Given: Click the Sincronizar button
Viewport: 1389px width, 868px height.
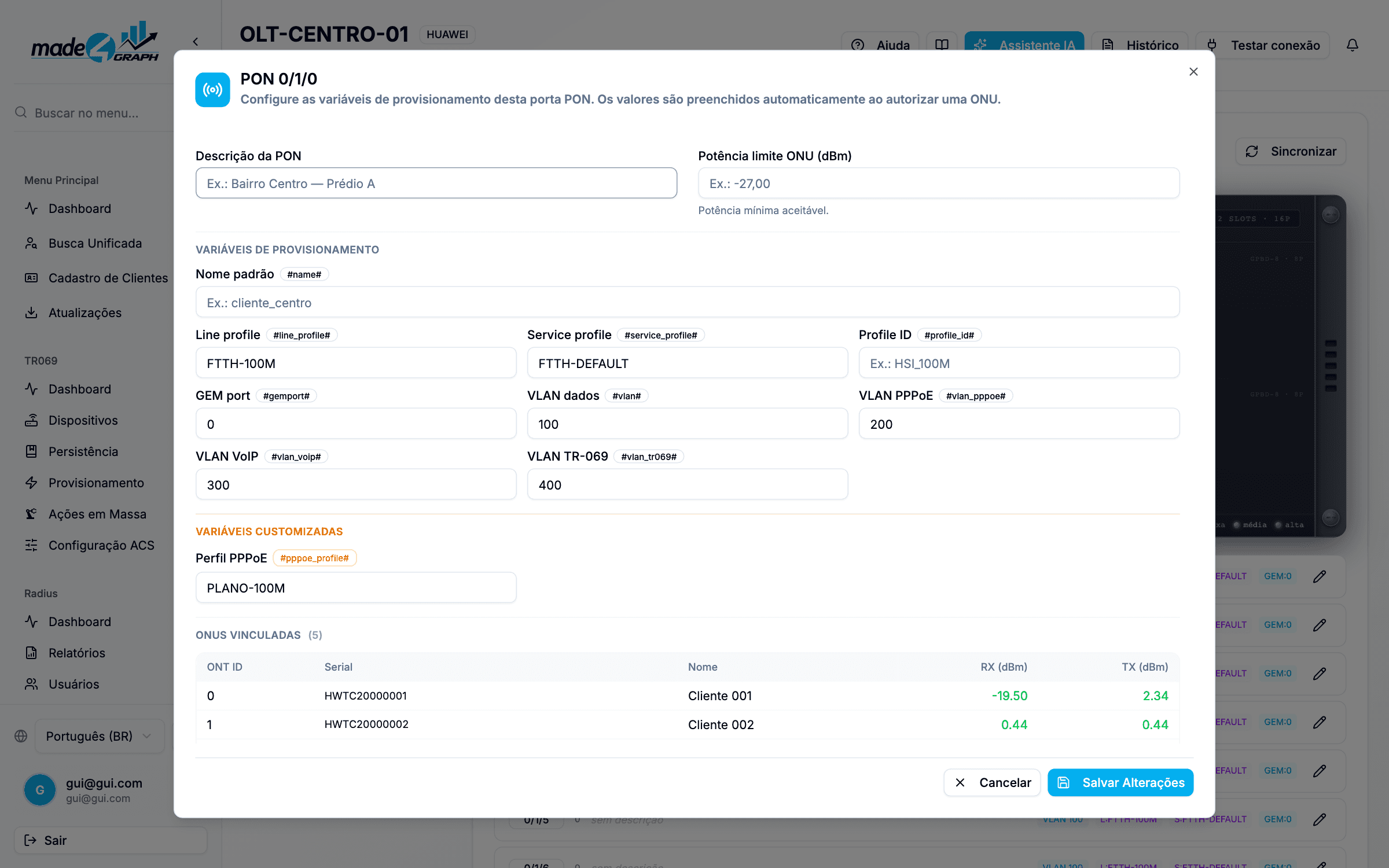Looking at the screenshot, I should coord(1291,152).
